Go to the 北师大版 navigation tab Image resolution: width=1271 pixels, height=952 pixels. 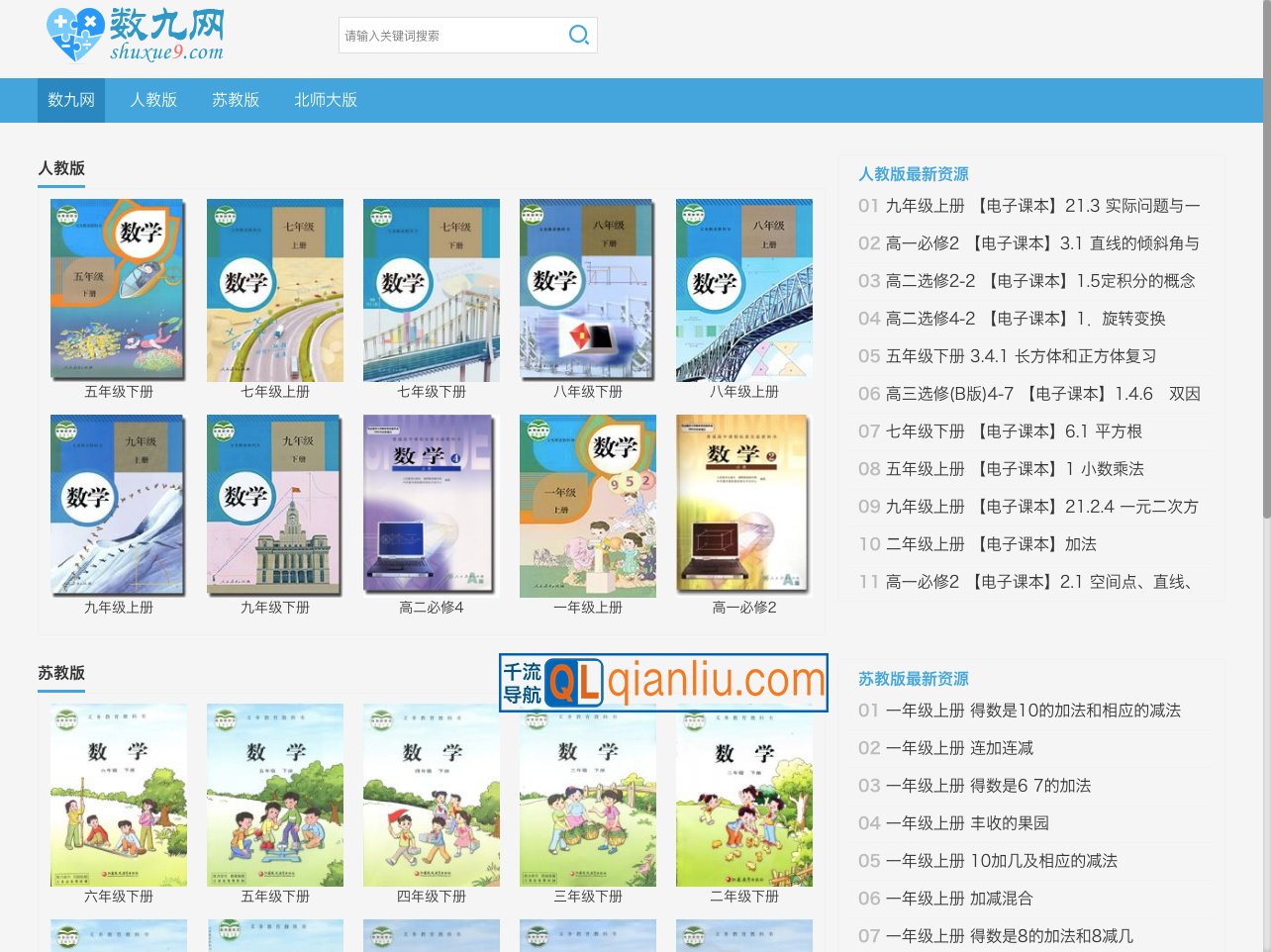pyautogui.click(x=326, y=100)
